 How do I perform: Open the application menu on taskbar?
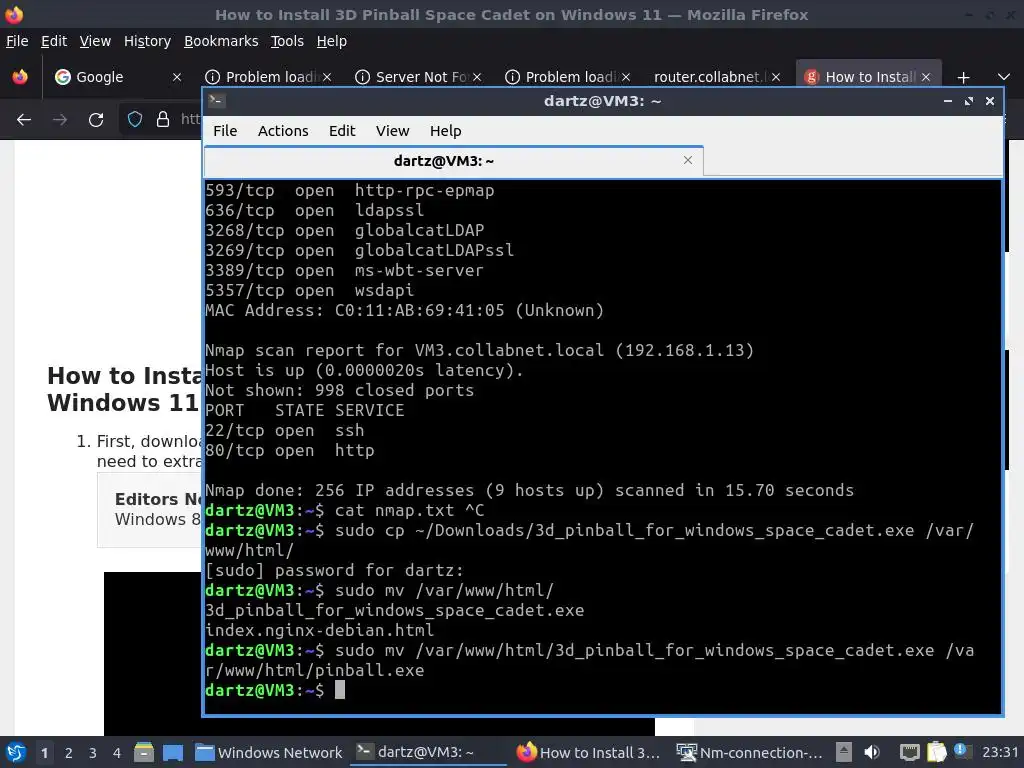pos(16,752)
